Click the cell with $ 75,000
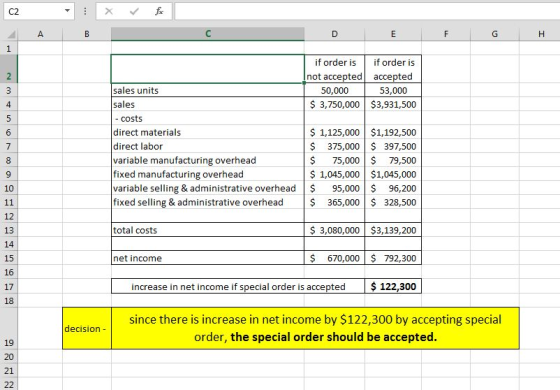The image size is (560, 390). pos(334,160)
